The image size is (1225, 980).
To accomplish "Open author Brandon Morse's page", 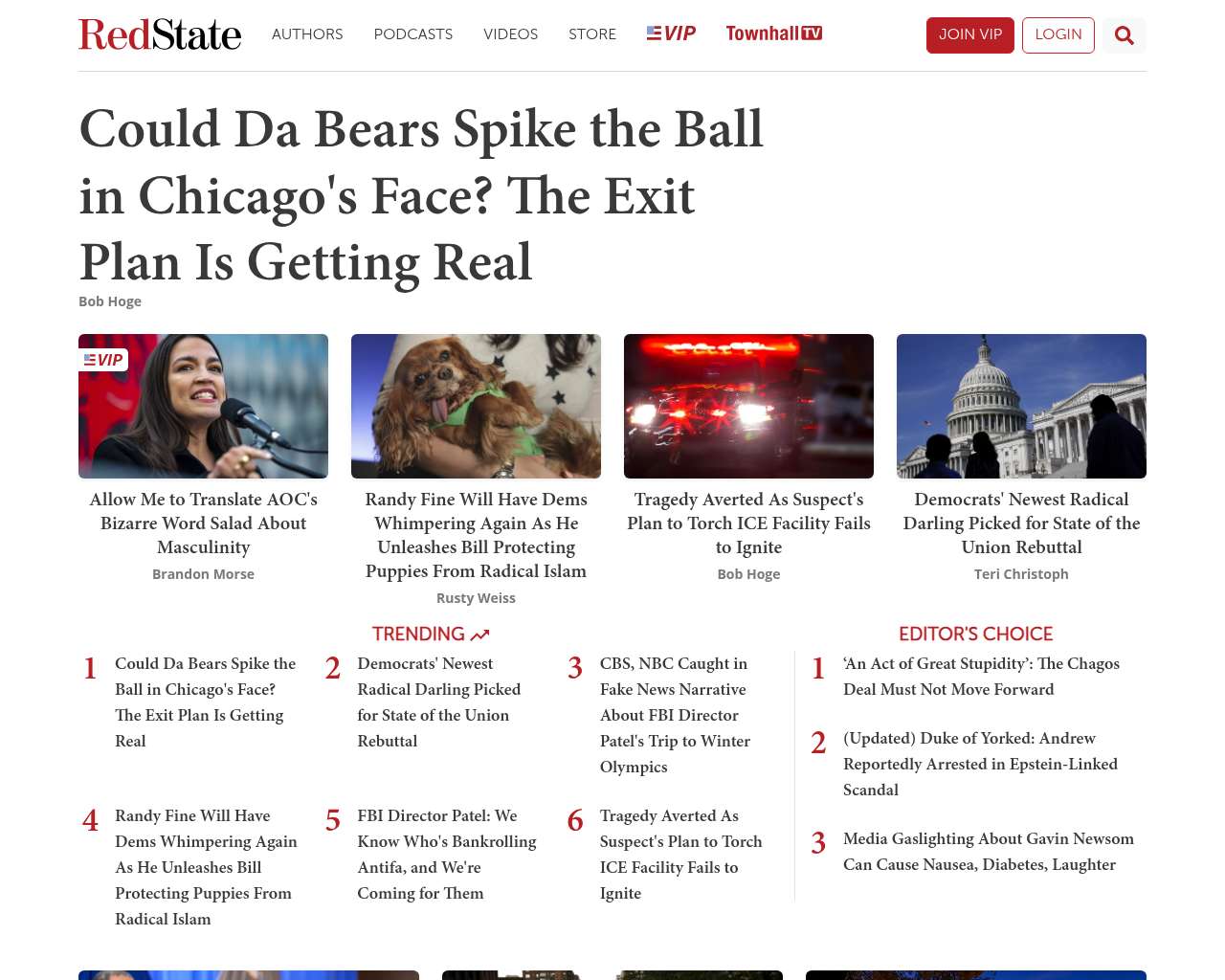I will tap(203, 574).
